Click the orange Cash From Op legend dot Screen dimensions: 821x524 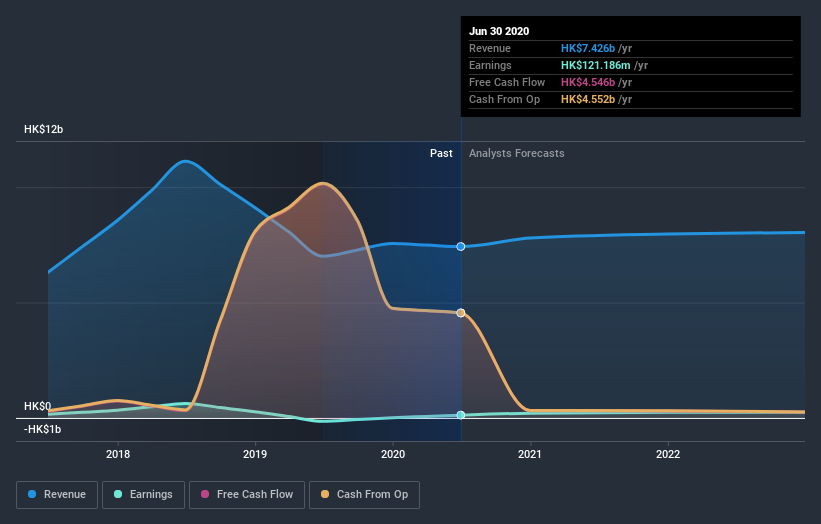325,494
